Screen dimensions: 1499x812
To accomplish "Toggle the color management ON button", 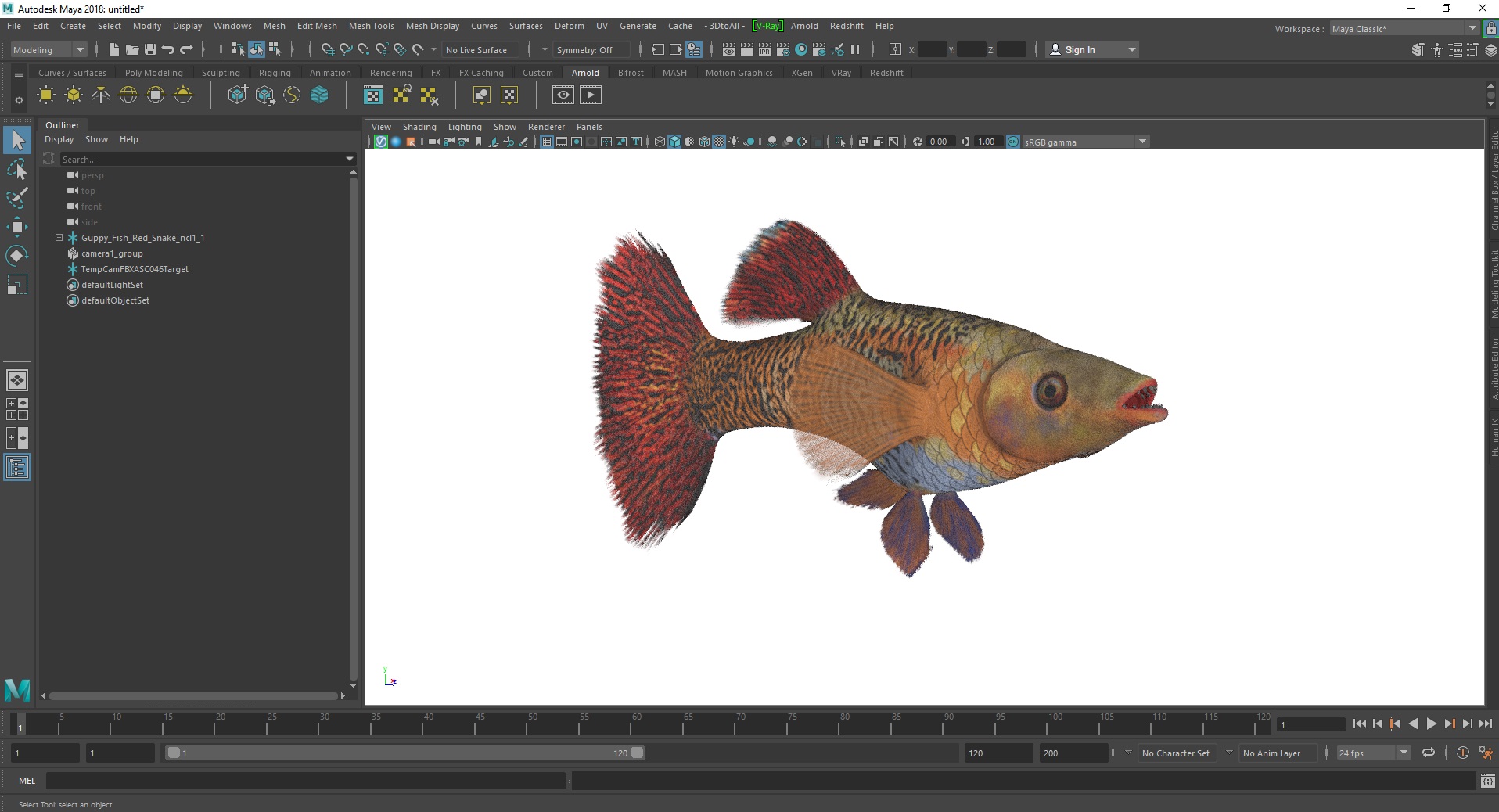I will [x=1013, y=142].
